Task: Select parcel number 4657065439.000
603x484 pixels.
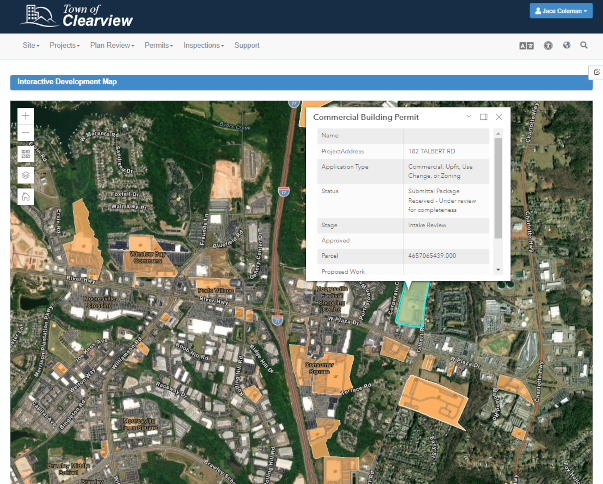Action: click(x=432, y=256)
